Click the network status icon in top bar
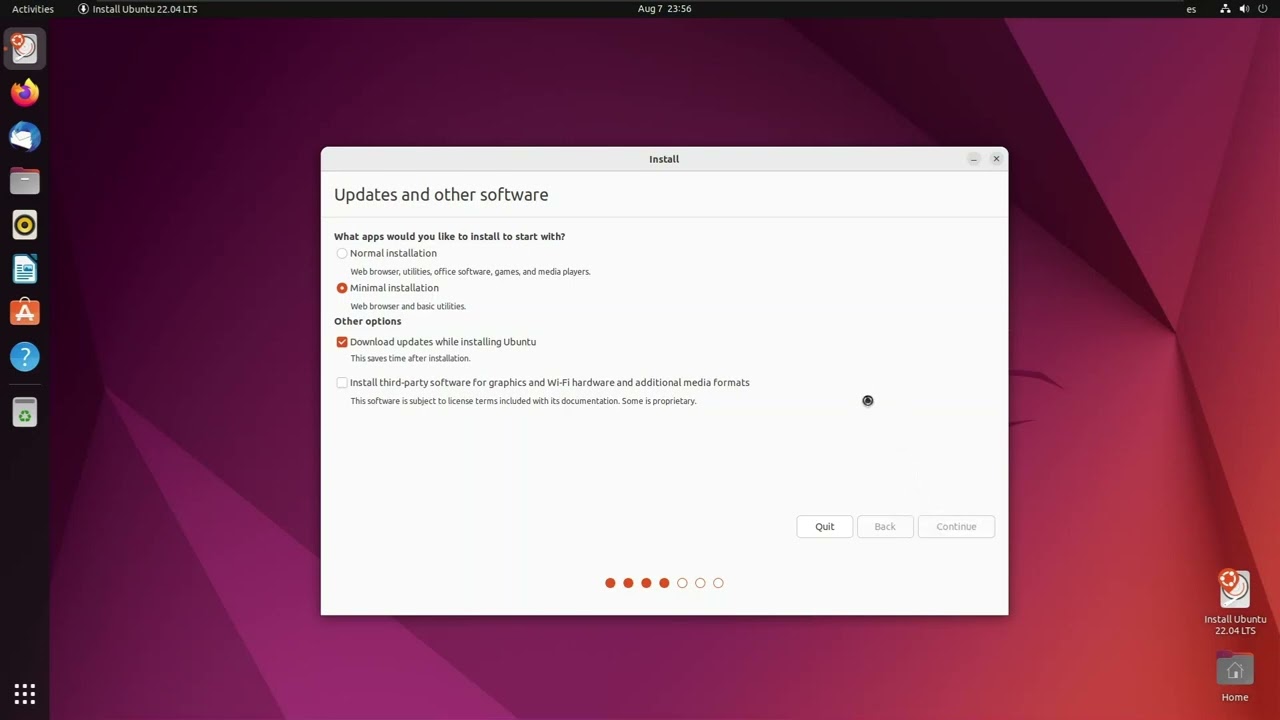The height and width of the screenshot is (720, 1280). point(1225,9)
